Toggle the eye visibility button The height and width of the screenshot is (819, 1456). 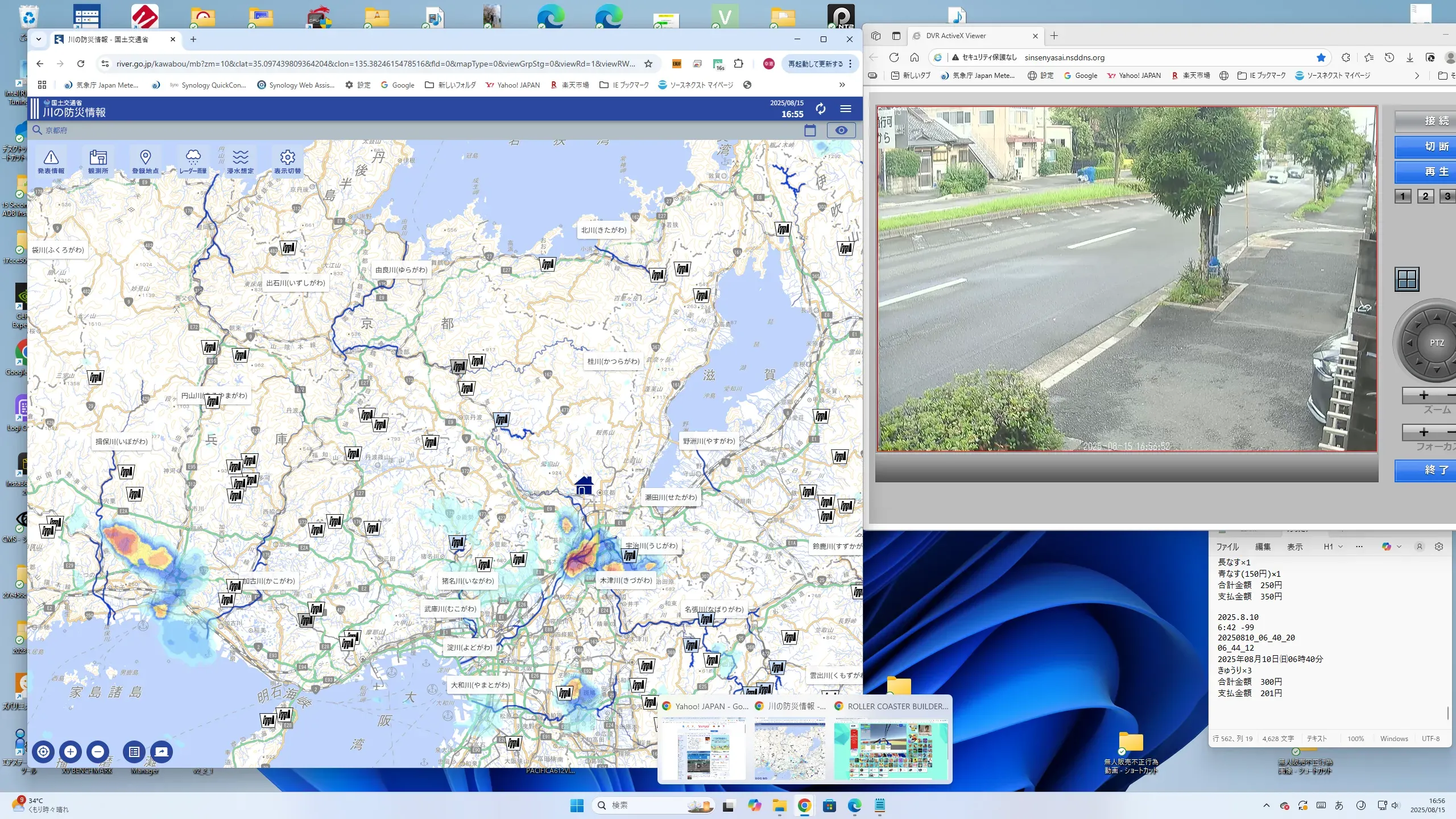[841, 130]
